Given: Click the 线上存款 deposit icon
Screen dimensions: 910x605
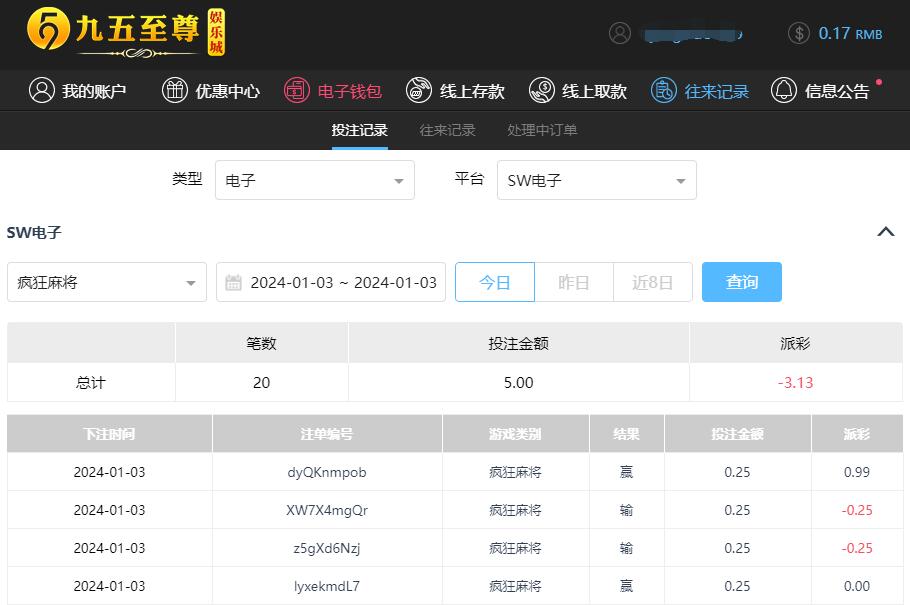Looking at the screenshot, I should coord(418,91).
